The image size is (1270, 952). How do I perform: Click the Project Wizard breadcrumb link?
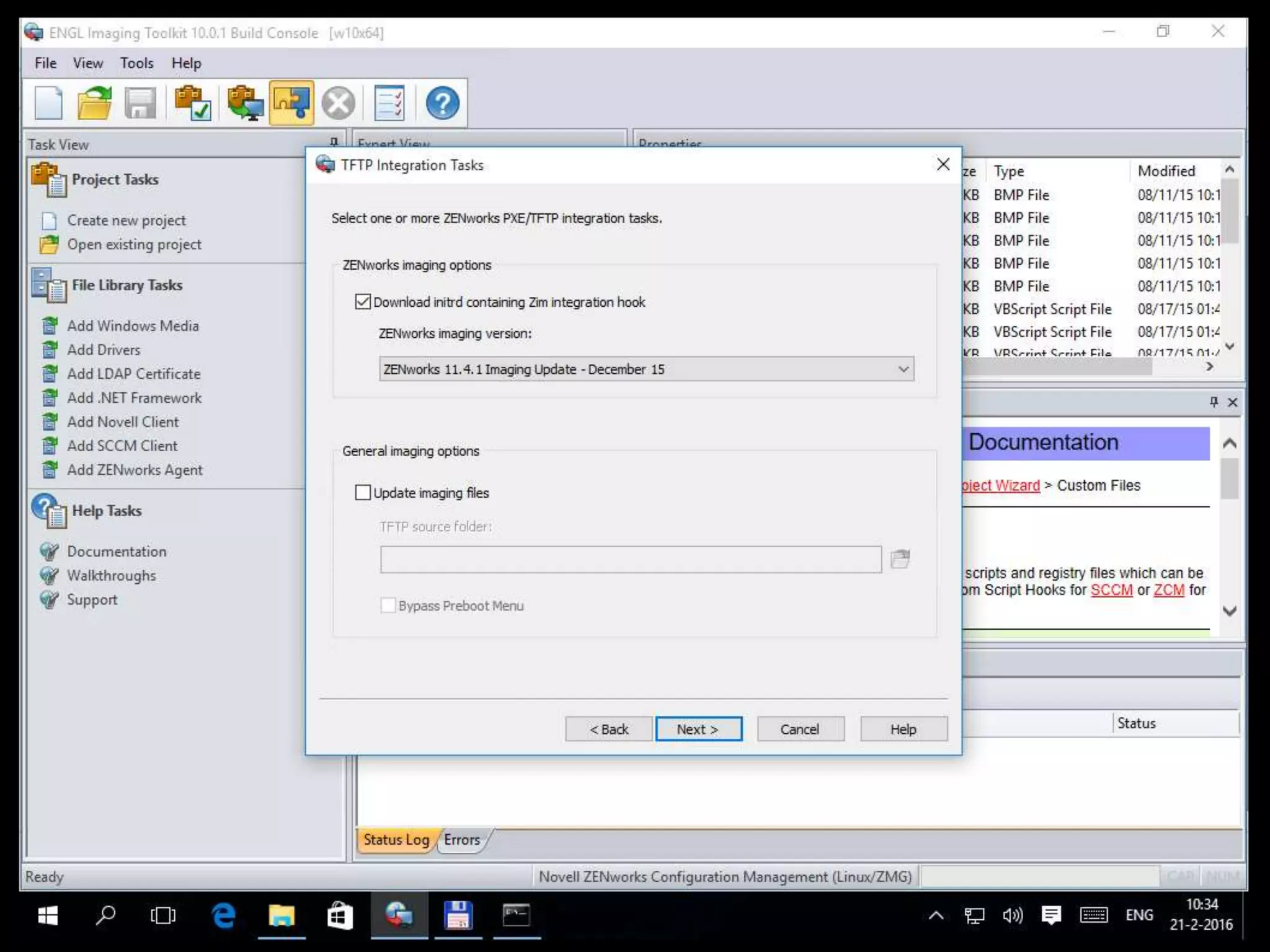1001,485
